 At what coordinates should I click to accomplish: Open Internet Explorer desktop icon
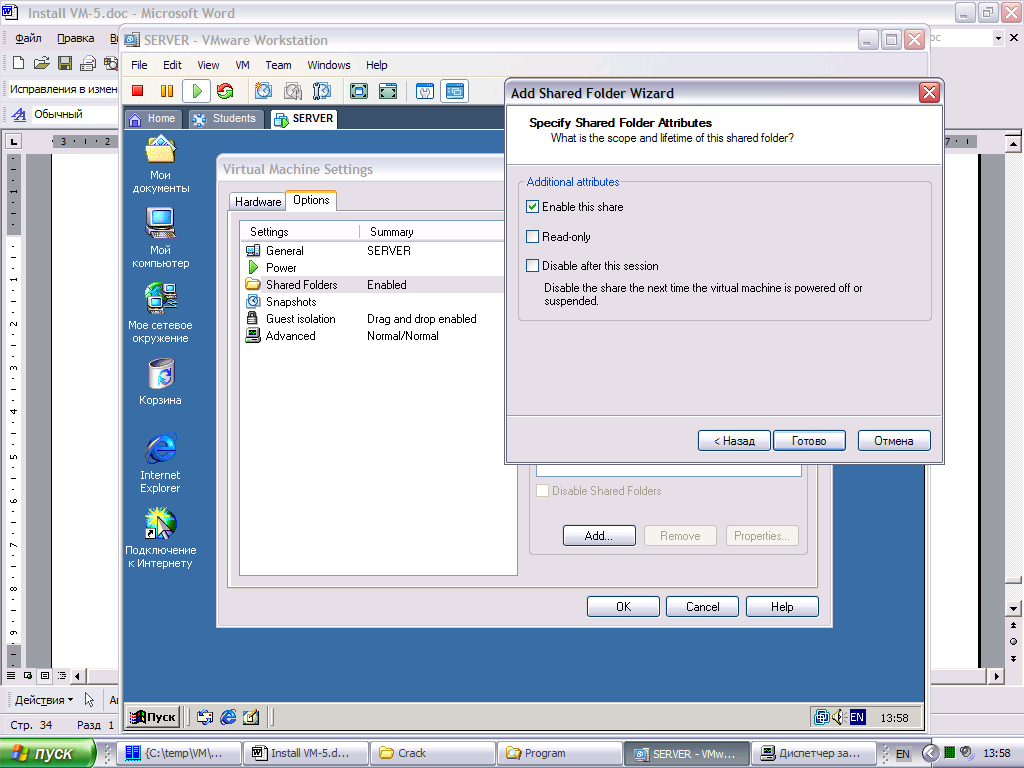coord(160,462)
